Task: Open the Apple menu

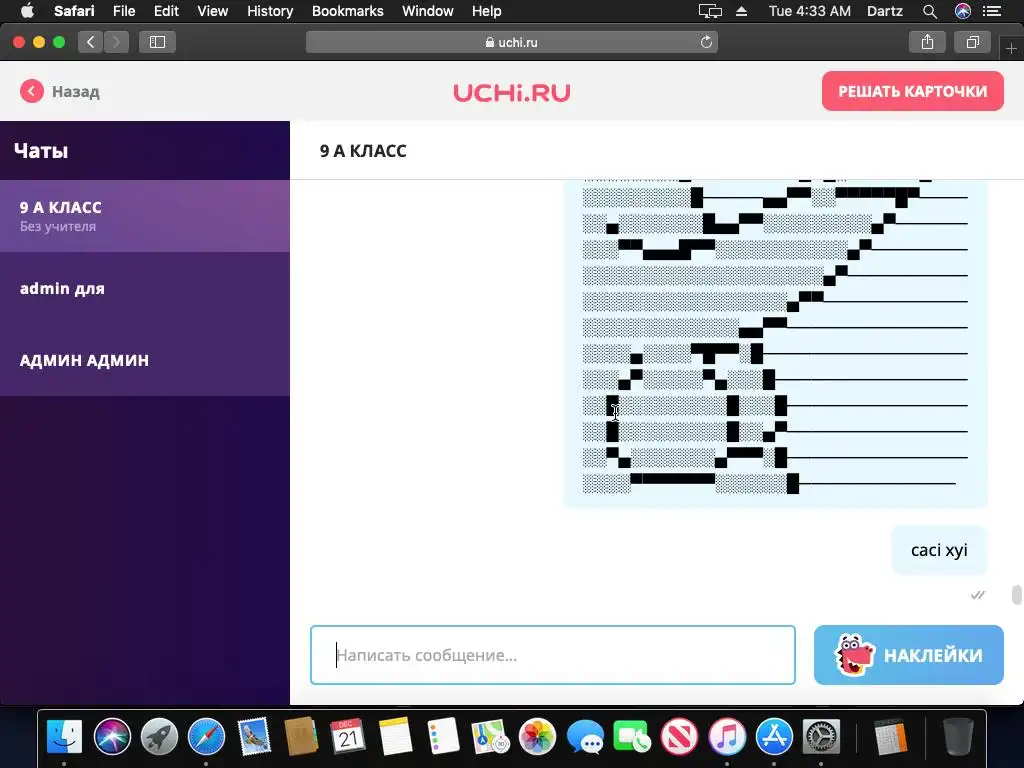Action: pos(27,11)
